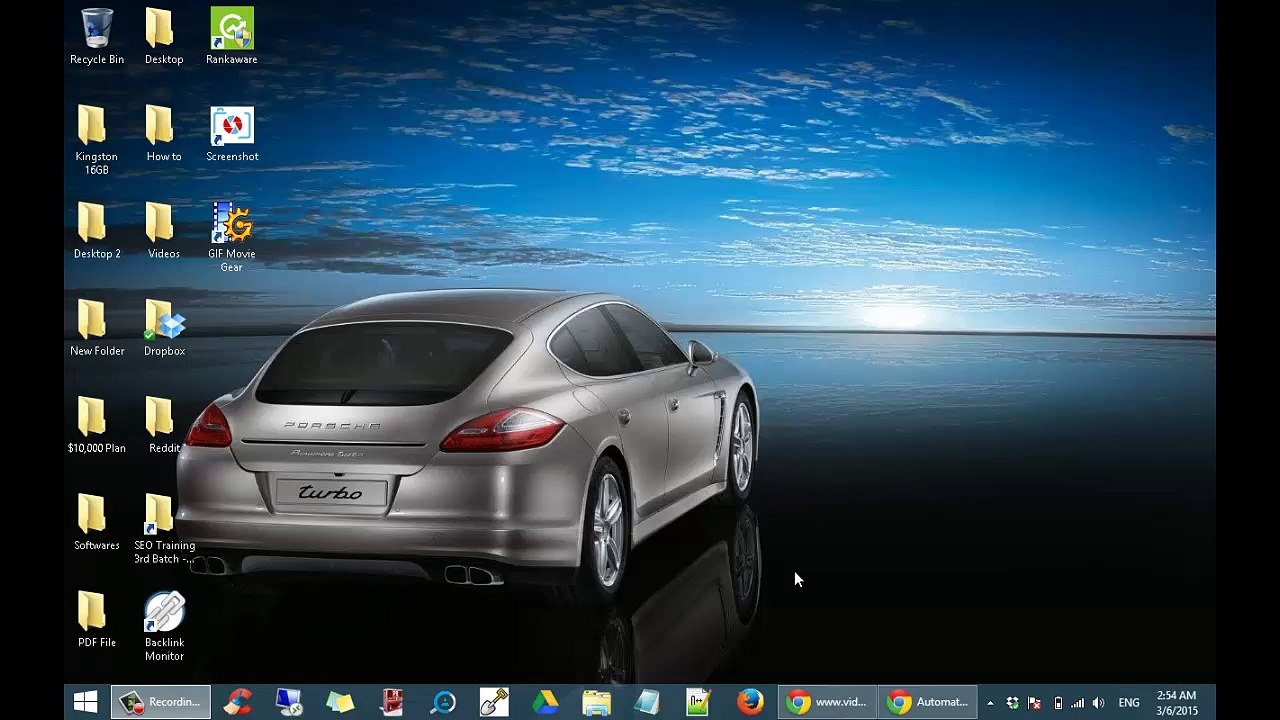The height and width of the screenshot is (720, 1280).
Task: Switch to the Recording taskbar window
Action: point(161,702)
